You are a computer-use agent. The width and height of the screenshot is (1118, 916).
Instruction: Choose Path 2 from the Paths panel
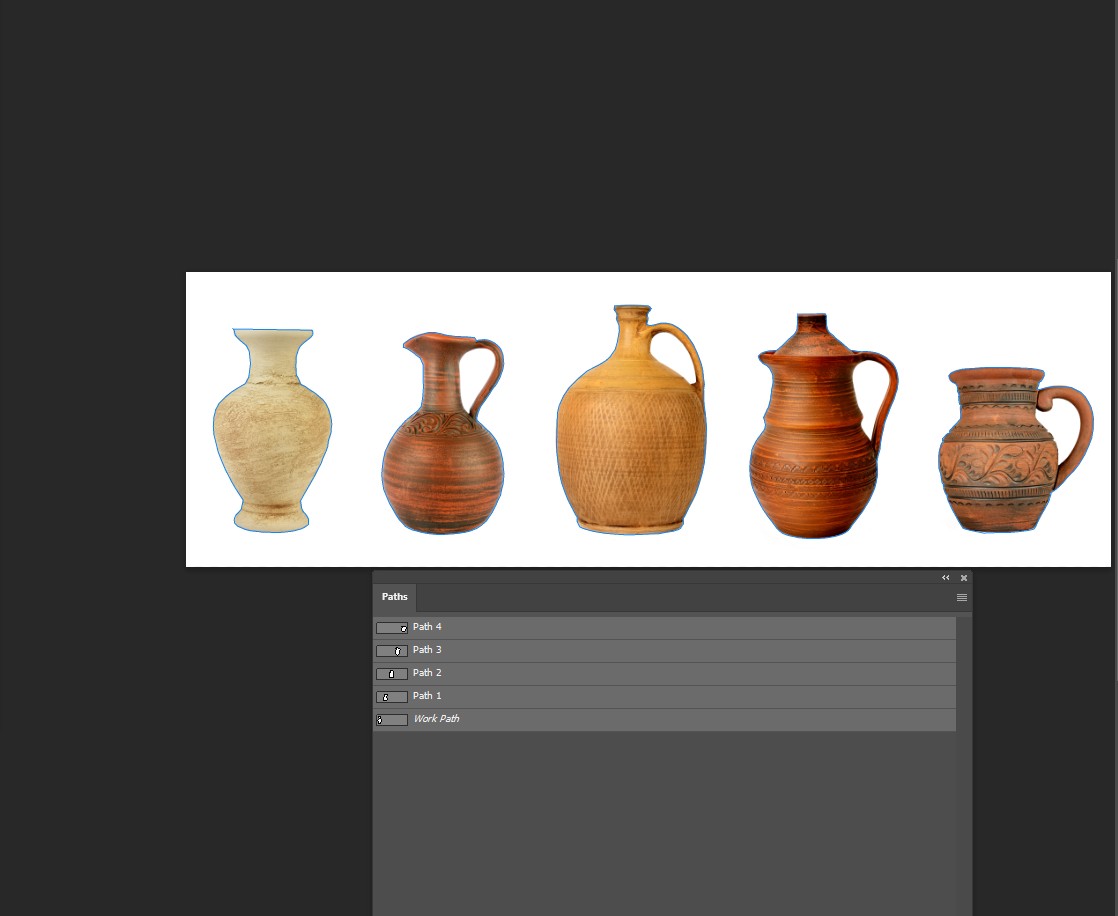[x=427, y=673]
